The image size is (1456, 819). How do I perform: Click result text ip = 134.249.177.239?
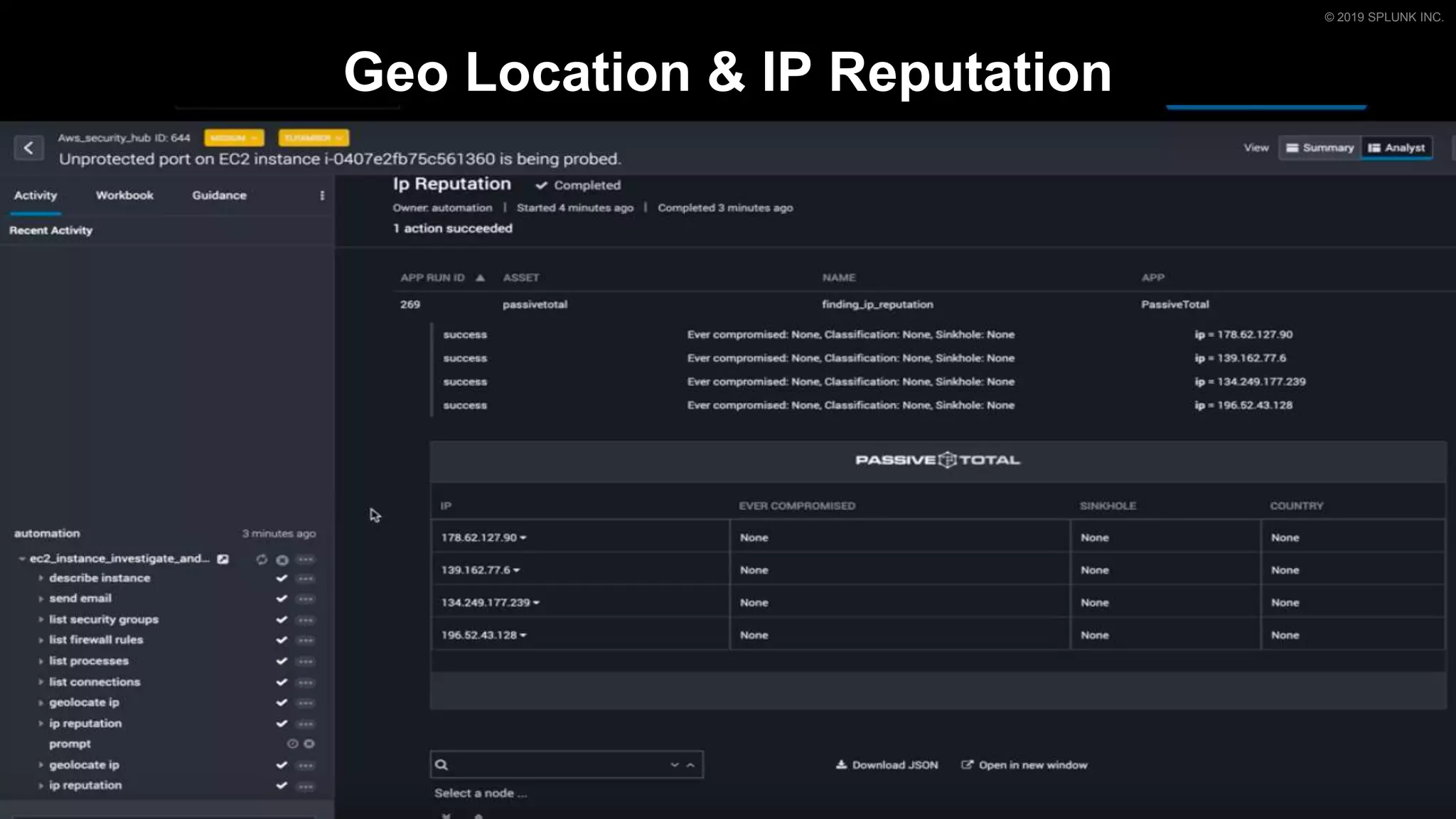(1250, 382)
